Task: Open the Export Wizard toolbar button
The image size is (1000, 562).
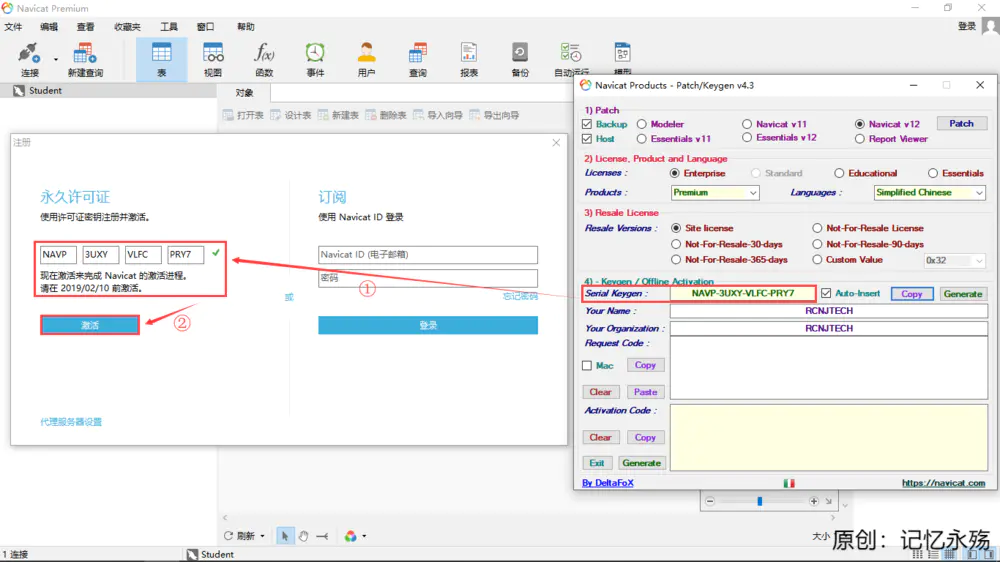Action: tap(494, 115)
